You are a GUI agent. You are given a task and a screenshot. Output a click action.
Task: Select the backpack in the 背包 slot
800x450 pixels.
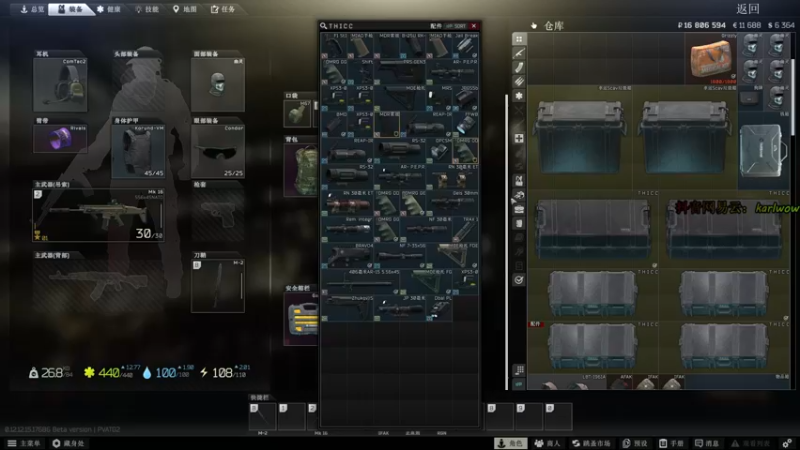(302, 170)
